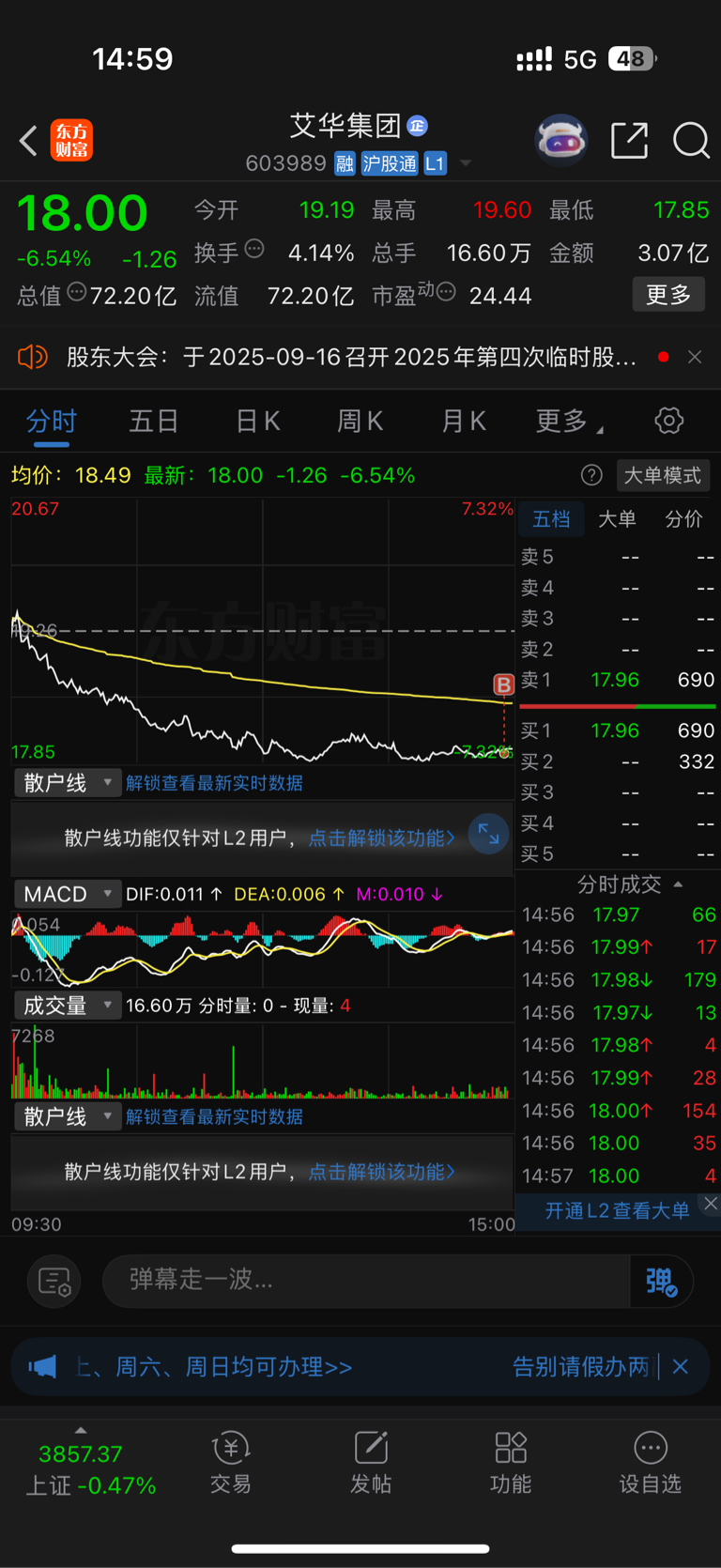Screen dimensions: 721x1568
Task: Expand stock header dropdown arrow
Action: click(x=465, y=164)
